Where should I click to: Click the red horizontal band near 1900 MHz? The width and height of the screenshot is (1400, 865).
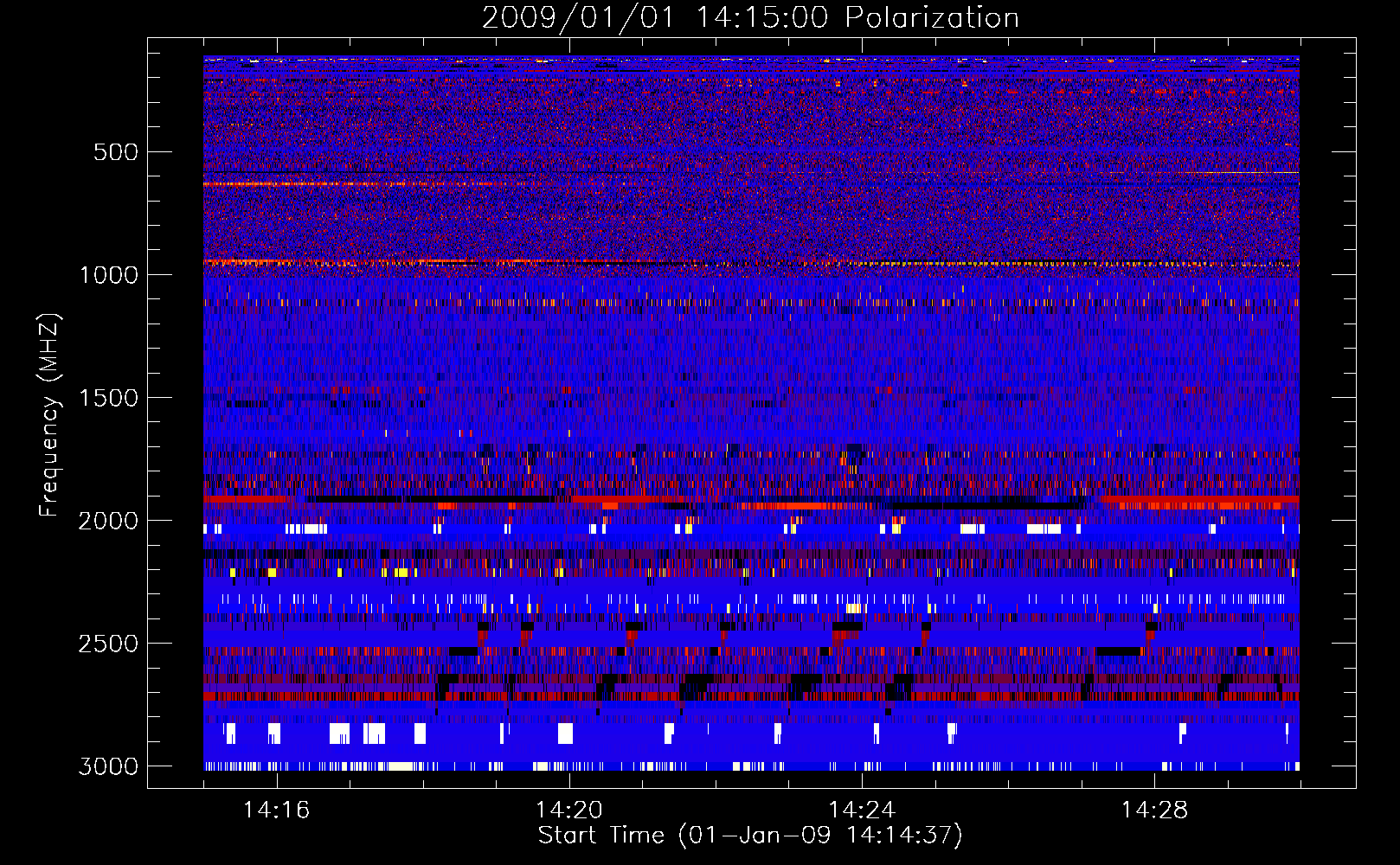(x=751, y=501)
